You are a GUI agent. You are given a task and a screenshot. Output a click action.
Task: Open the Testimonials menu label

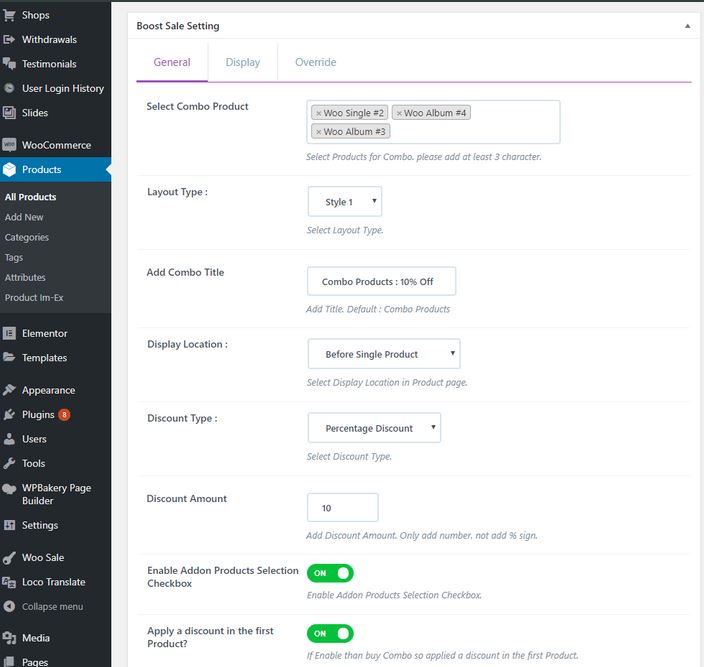49,64
